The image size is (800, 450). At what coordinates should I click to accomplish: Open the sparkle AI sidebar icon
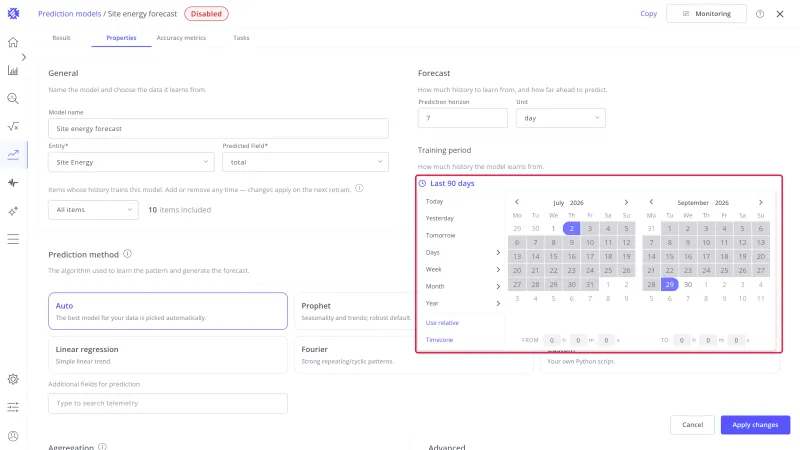13,211
